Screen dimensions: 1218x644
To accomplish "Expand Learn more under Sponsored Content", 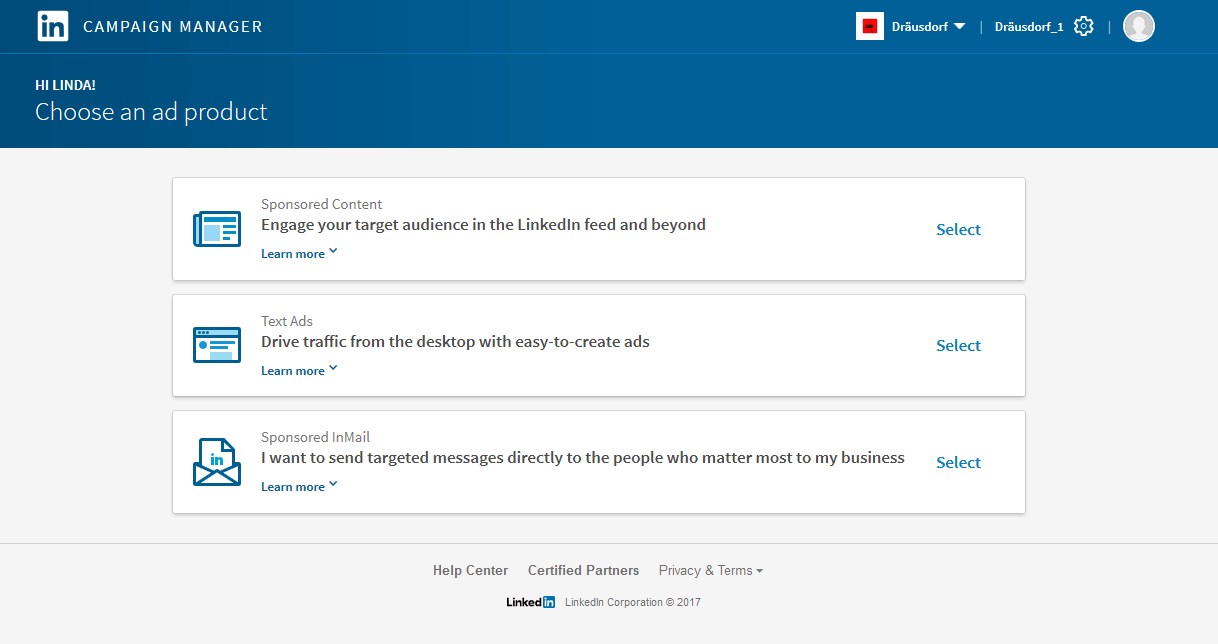I will tap(299, 254).
